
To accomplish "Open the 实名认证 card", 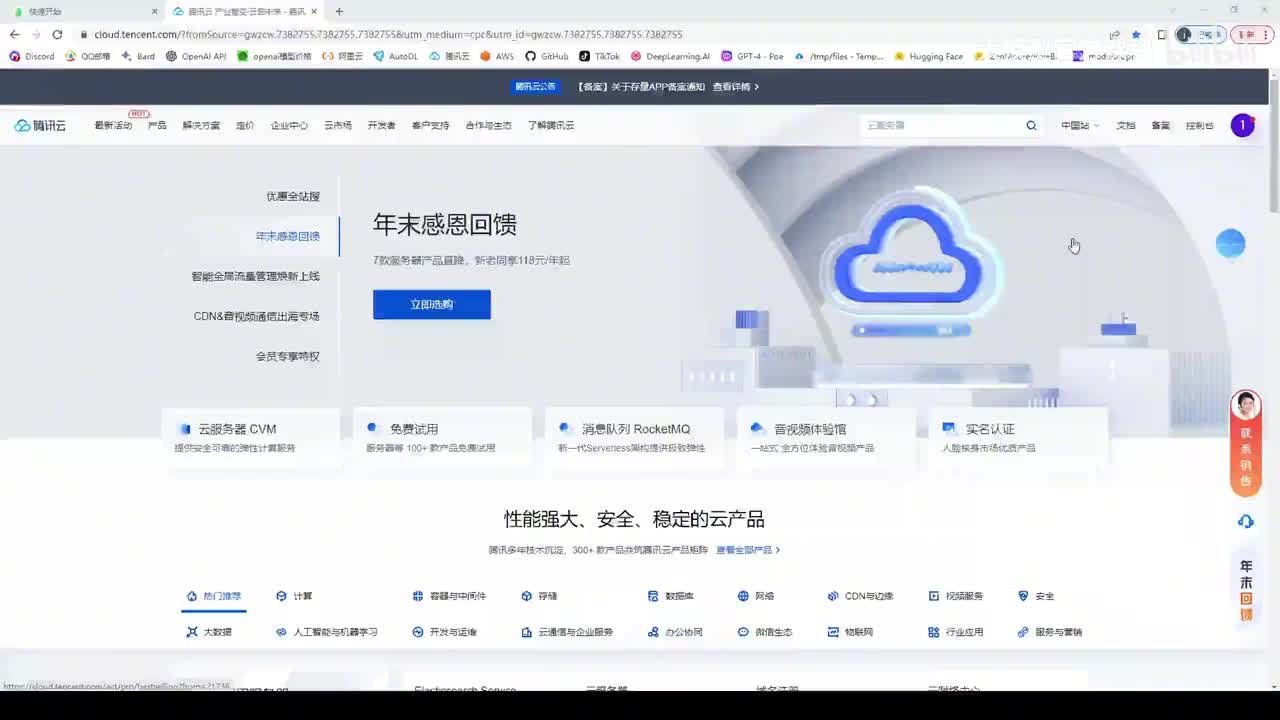I will click(1019, 437).
